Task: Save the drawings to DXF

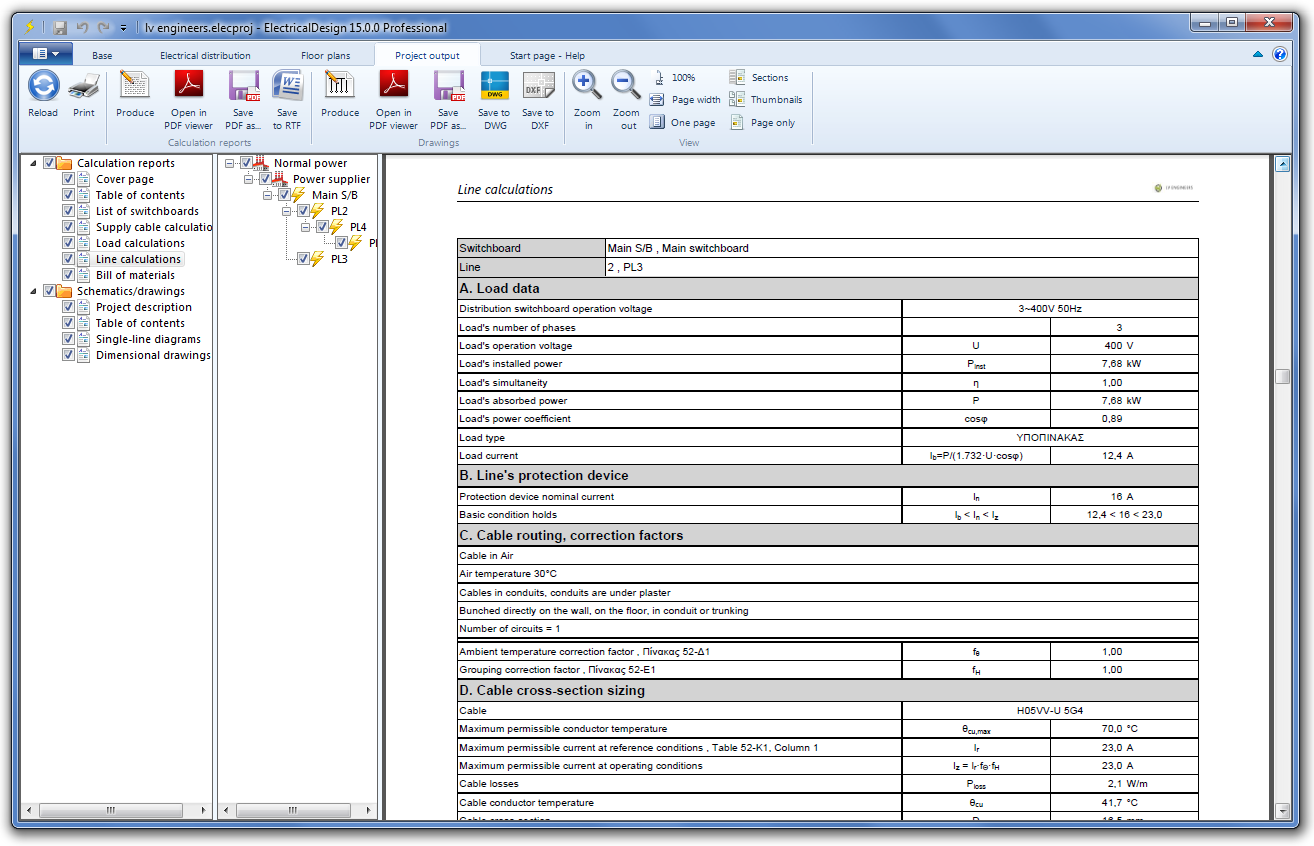Action: coord(539,87)
